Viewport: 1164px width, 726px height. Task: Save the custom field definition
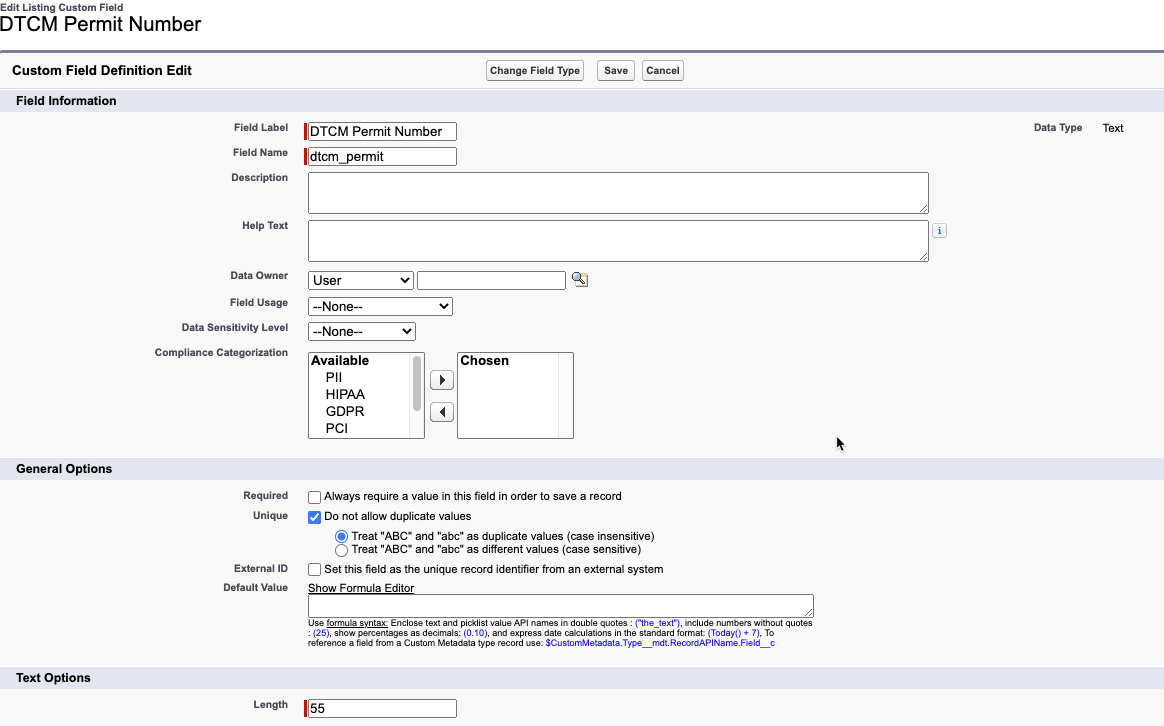(615, 70)
